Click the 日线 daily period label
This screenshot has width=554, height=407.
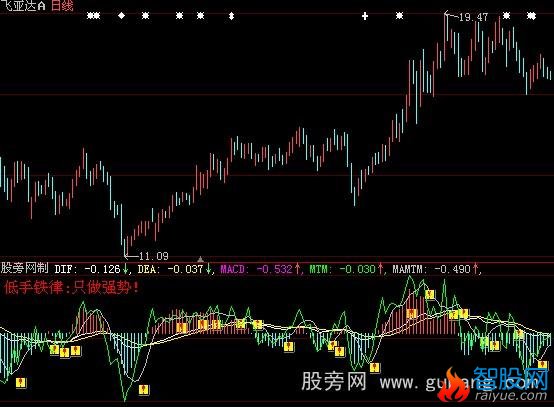pos(62,6)
